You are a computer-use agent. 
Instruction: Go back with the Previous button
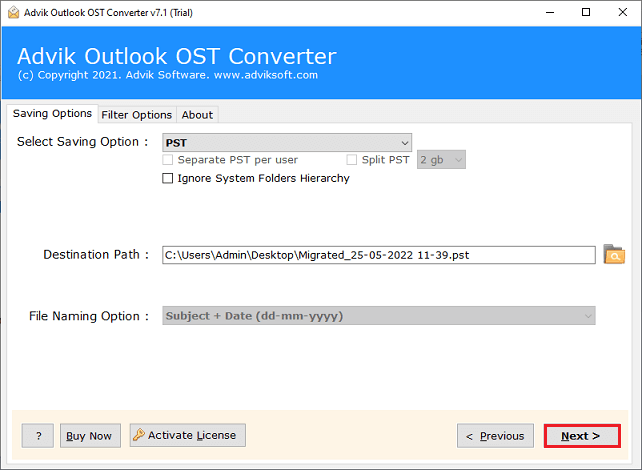point(495,436)
